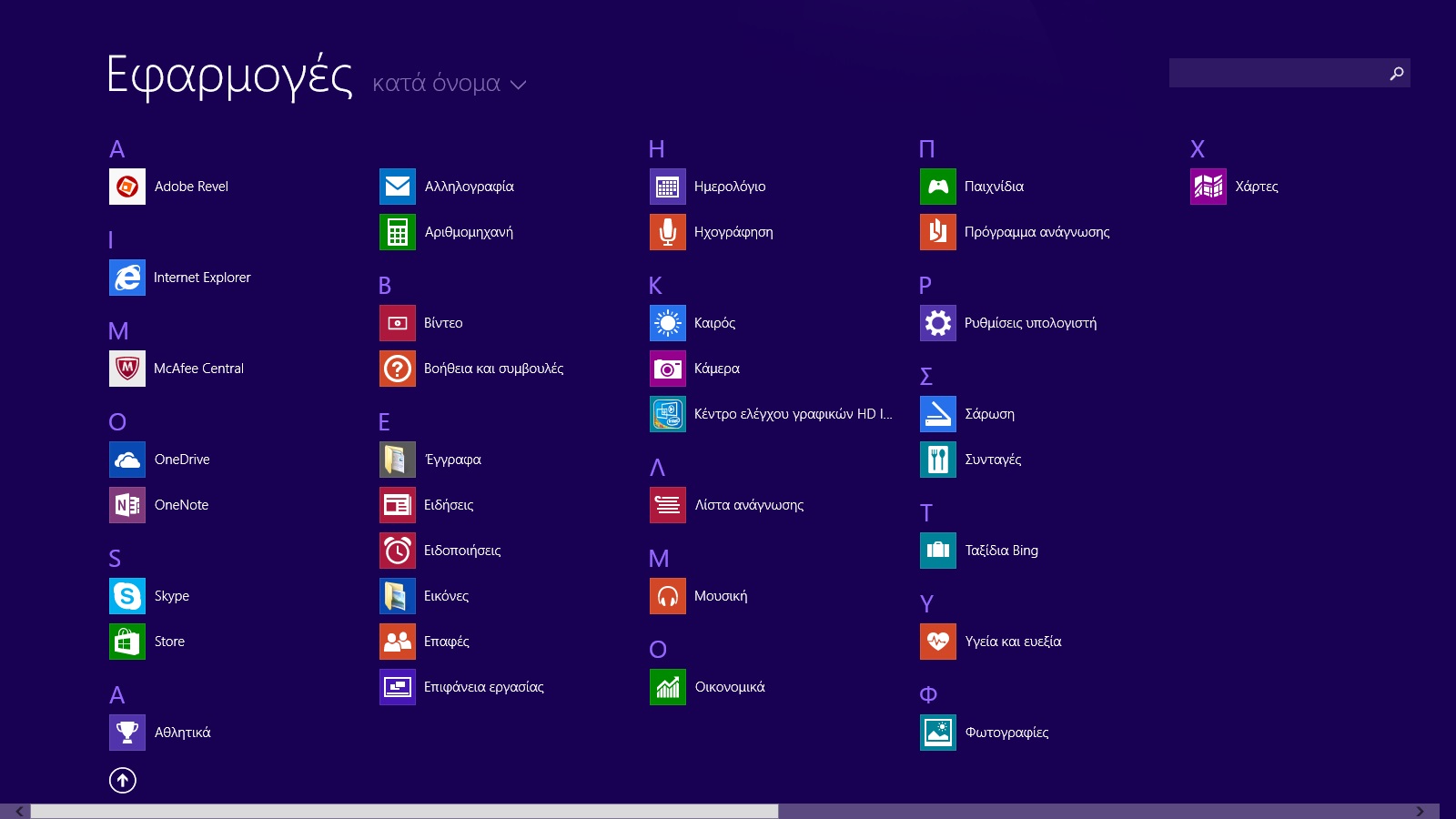The height and width of the screenshot is (819, 1456).
Task: Click the search magnifier icon
Action: coord(1397,73)
